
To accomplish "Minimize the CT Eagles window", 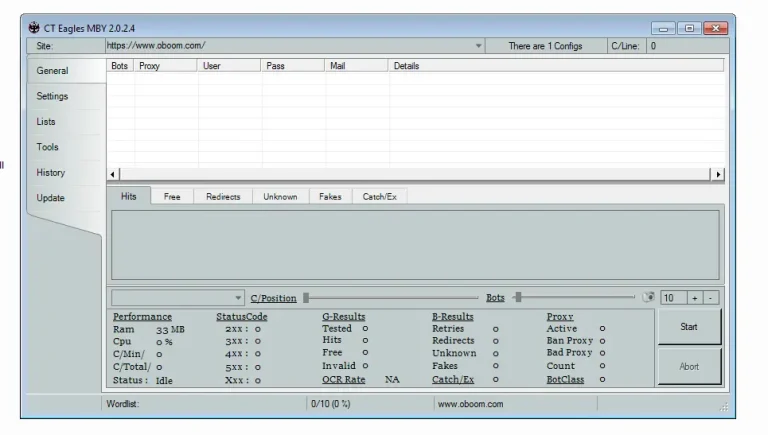I will (663, 28).
